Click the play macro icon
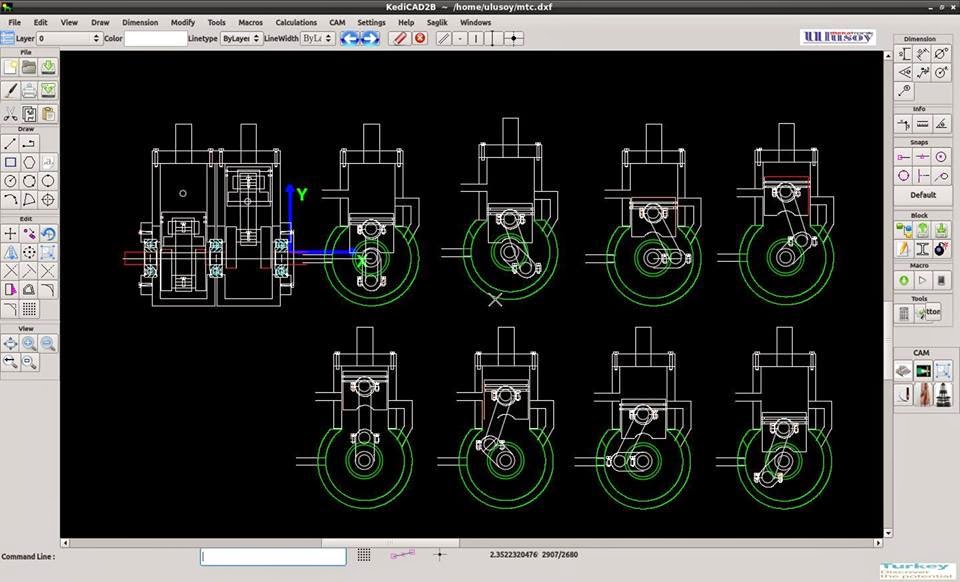960x582 pixels. 923,280
